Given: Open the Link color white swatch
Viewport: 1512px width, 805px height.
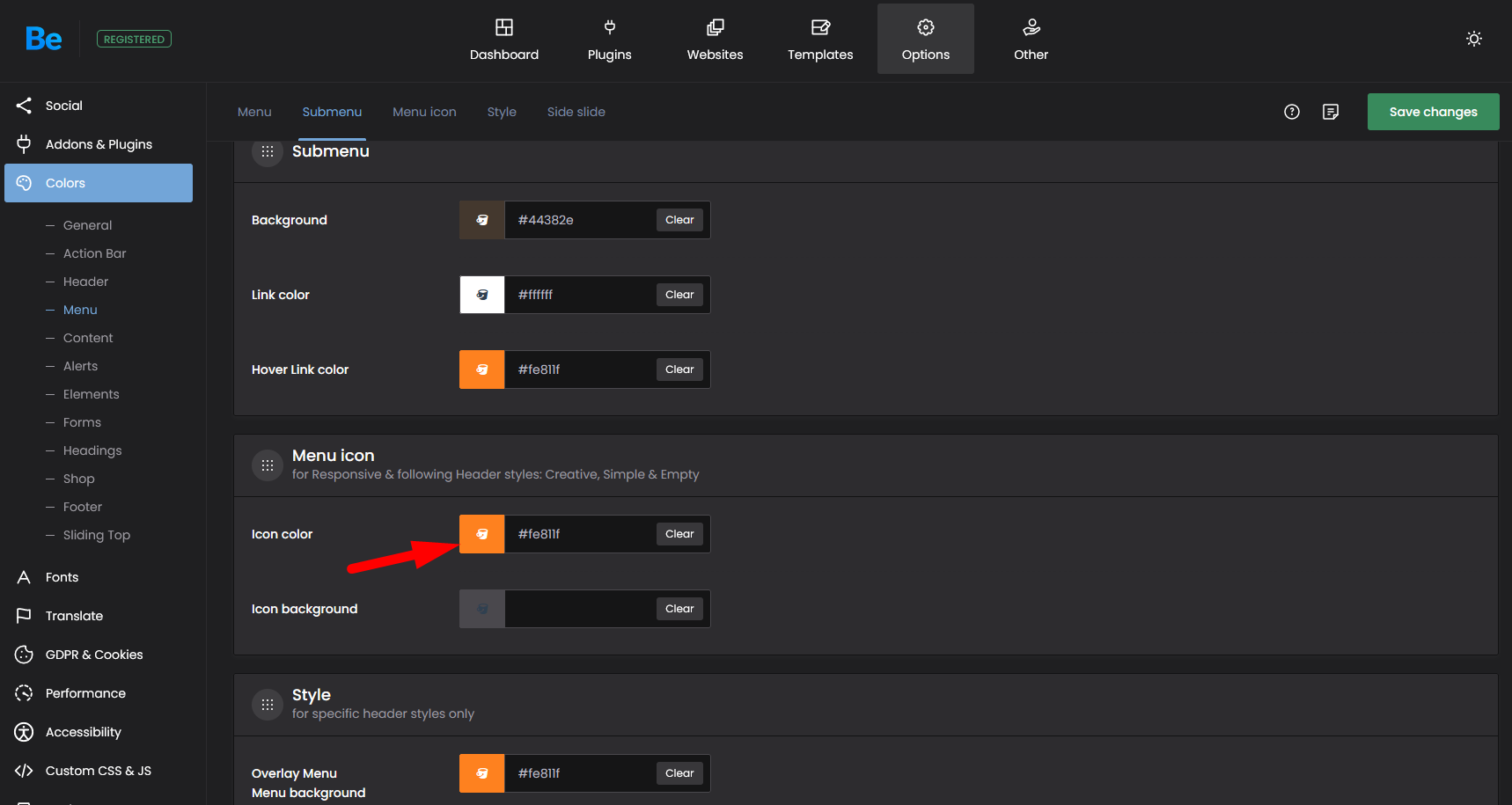Looking at the screenshot, I should click(x=482, y=295).
